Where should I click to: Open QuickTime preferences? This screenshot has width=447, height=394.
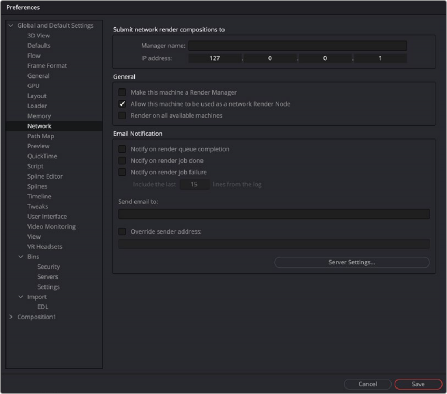pyautogui.click(x=42, y=156)
